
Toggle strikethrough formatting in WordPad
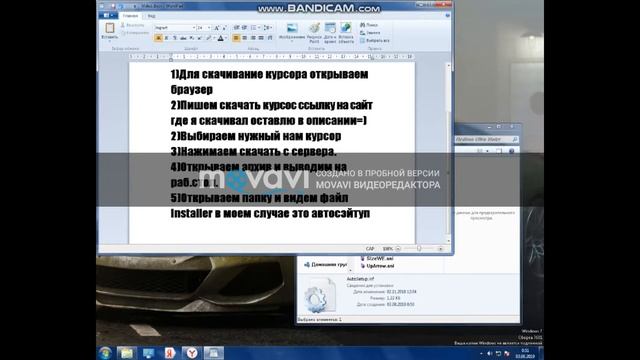(183, 38)
